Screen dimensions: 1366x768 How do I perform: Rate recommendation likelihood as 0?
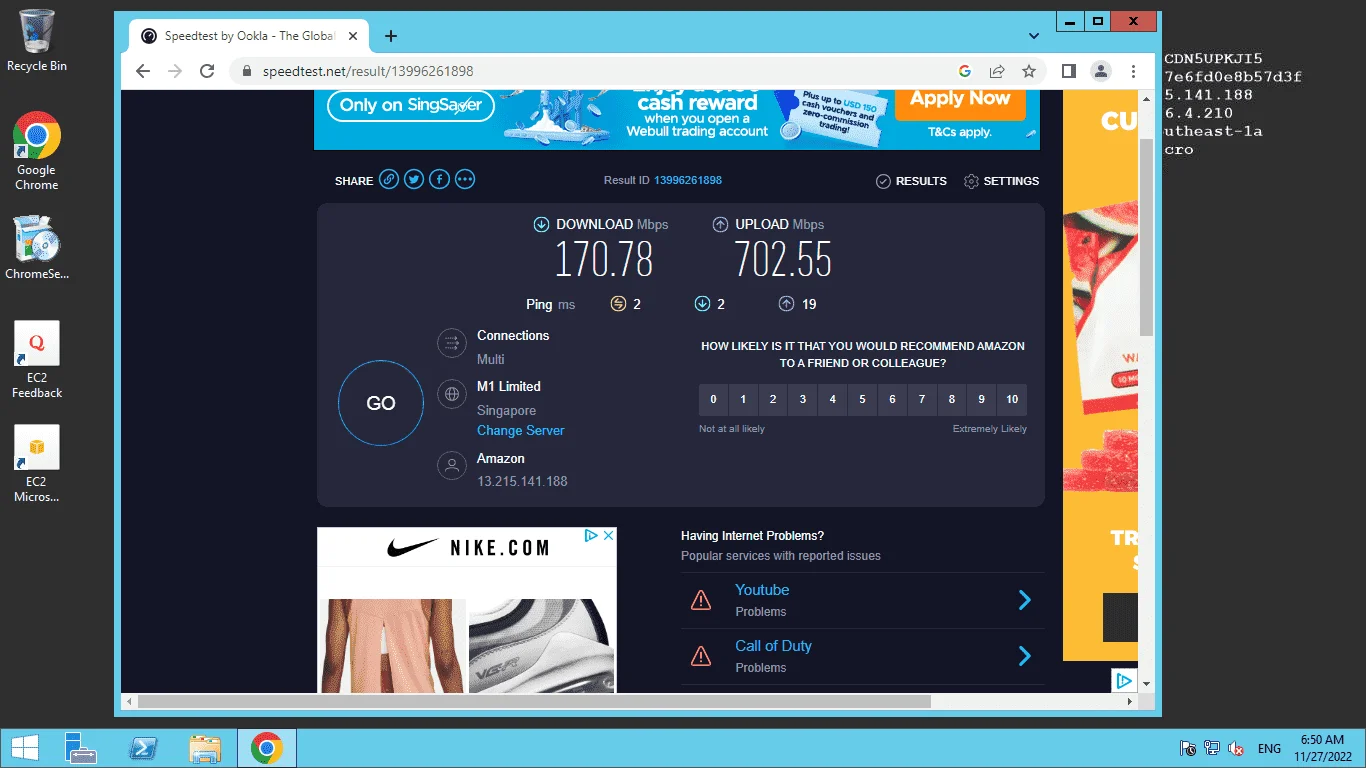tap(713, 399)
